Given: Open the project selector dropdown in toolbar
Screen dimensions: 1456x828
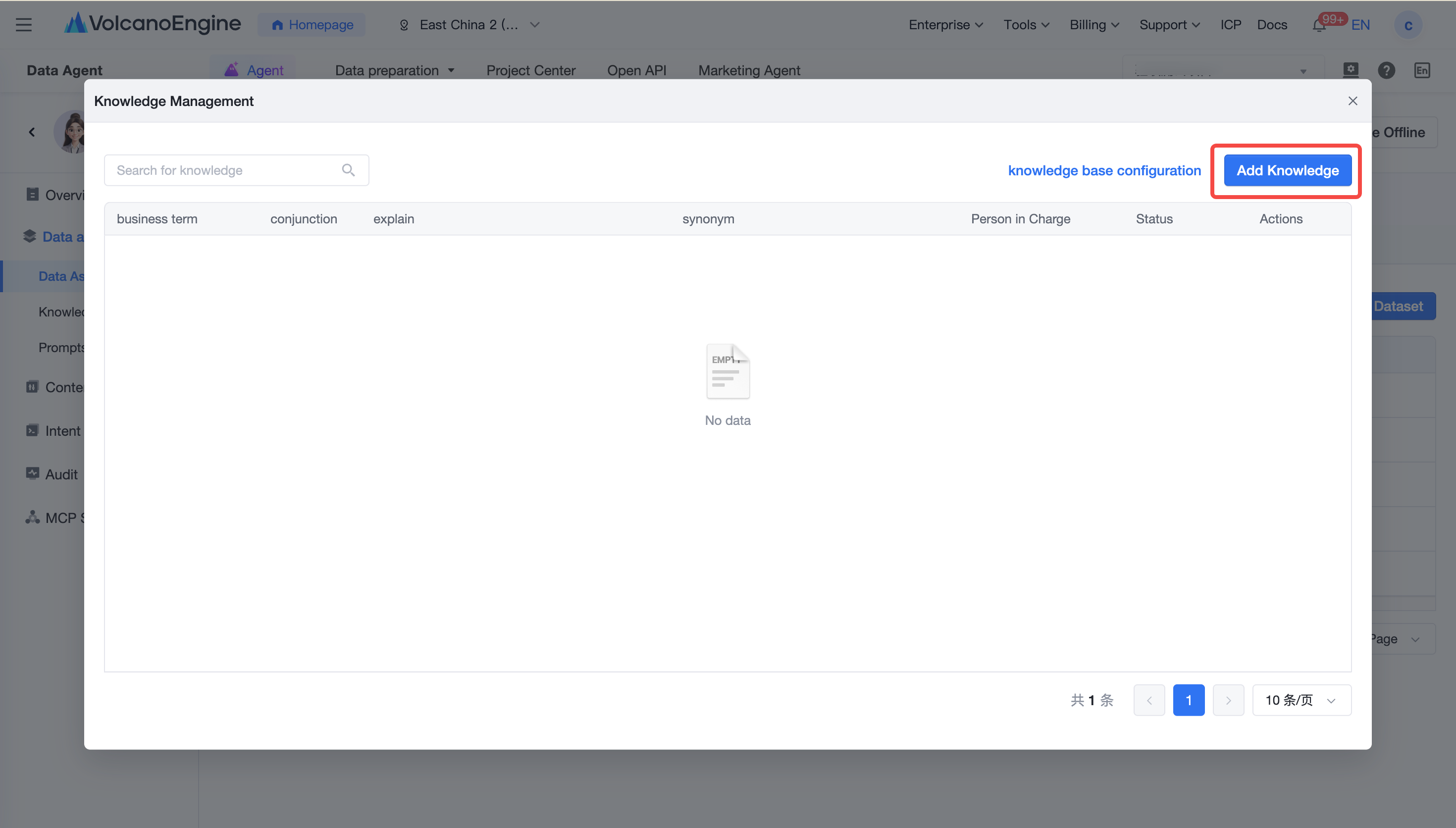Looking at the screenshot, I should pos(1223,70).
